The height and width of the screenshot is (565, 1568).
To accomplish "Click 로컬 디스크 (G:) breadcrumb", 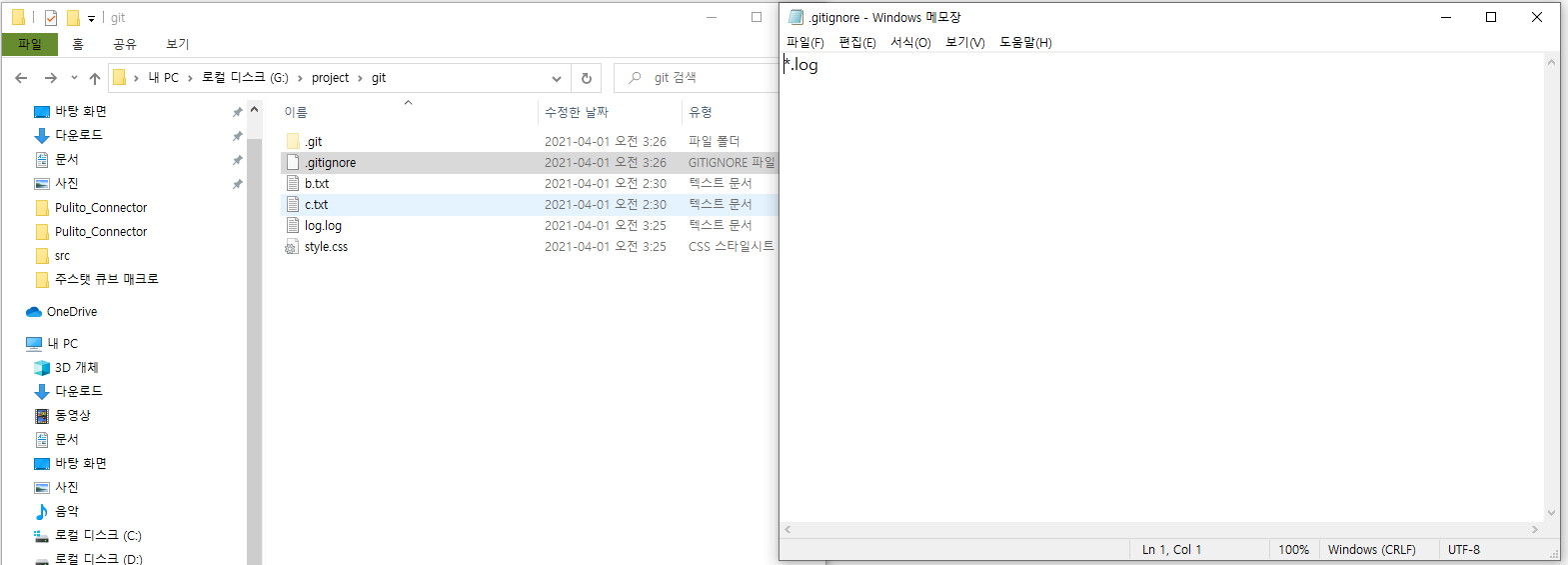I will click(245, 78).
